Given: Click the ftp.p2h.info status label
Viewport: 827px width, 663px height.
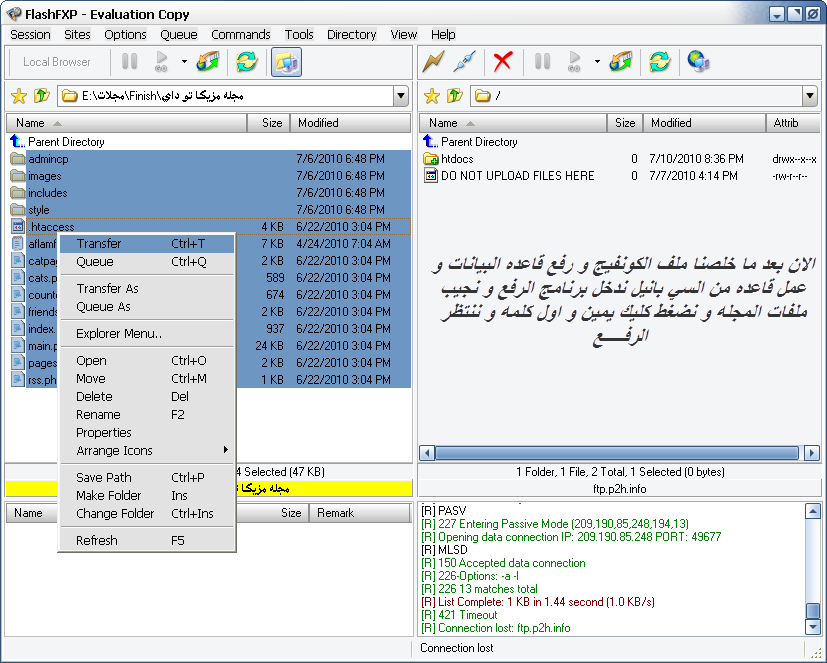Looking at the screenshot, I should (619, 489).
